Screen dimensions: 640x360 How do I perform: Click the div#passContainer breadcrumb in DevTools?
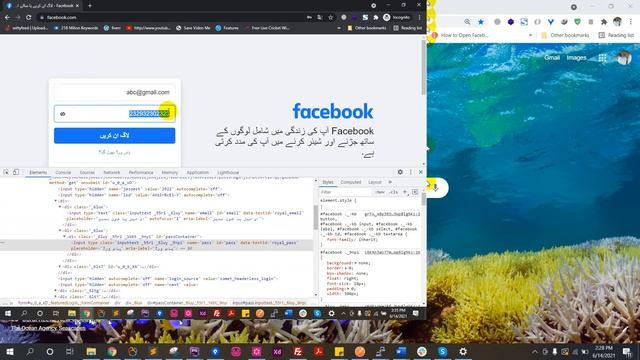tap(187, 303)
